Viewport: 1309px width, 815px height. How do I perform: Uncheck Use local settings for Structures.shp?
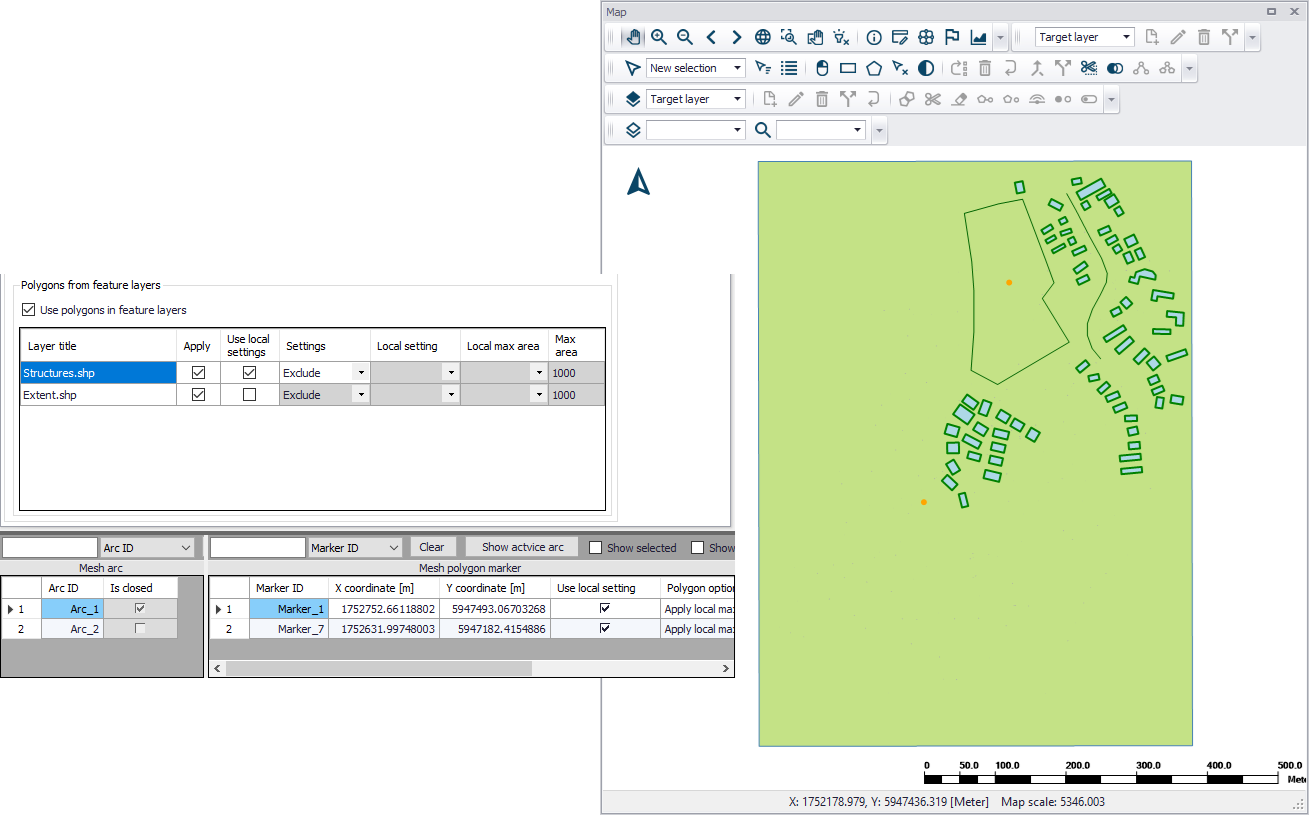[x=249, y=372]
